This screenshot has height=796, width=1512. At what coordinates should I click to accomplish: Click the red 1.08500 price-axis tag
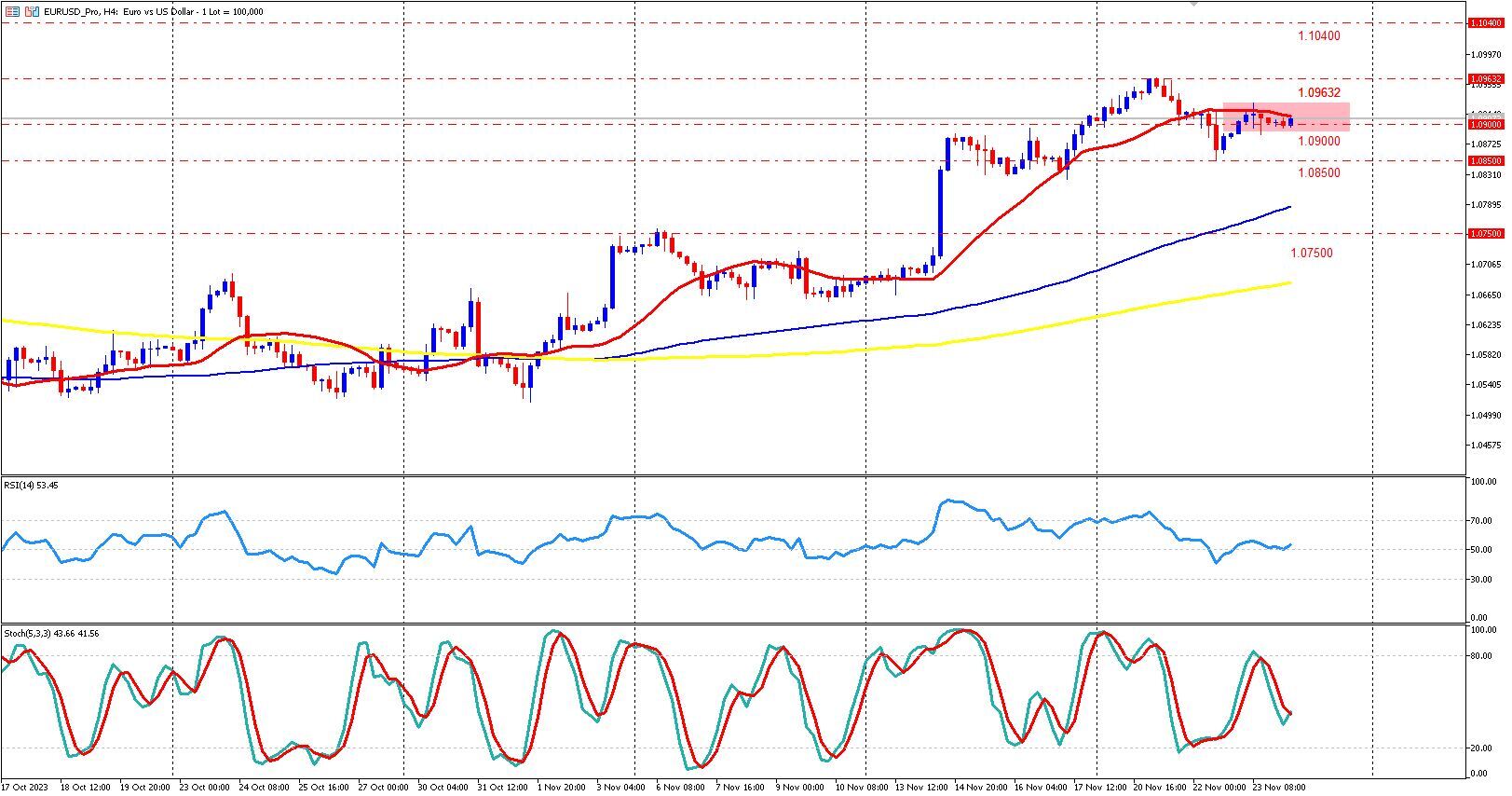(1486, 161)
